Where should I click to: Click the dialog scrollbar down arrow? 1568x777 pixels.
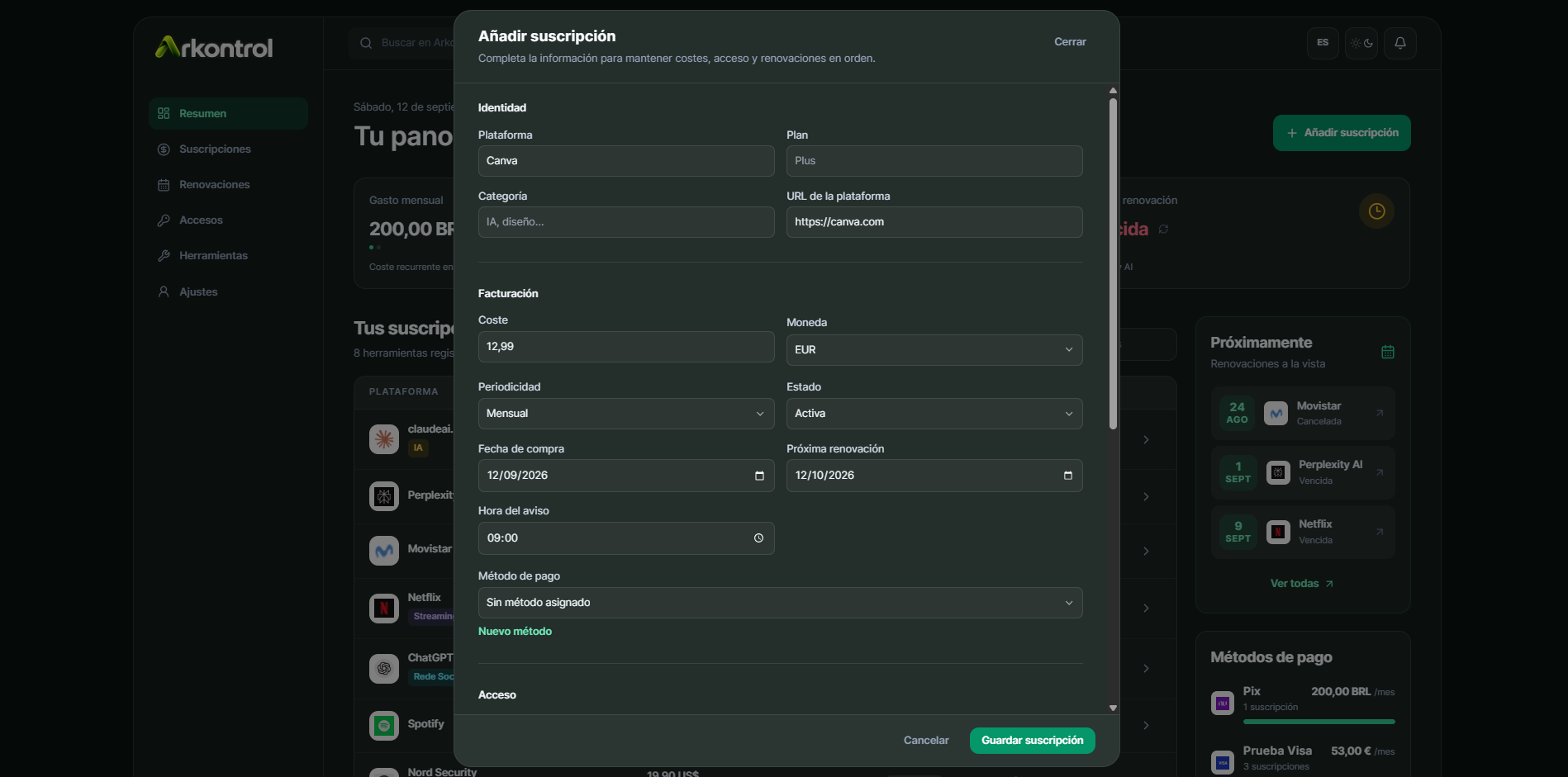[x=1113, y=708]
